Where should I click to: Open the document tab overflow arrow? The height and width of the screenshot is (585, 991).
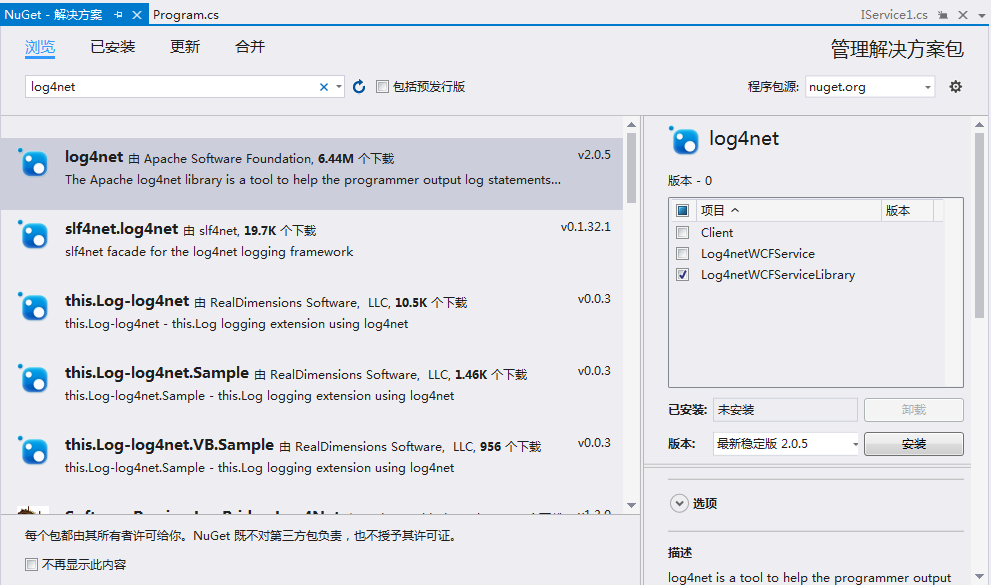[x=982, y=16]
